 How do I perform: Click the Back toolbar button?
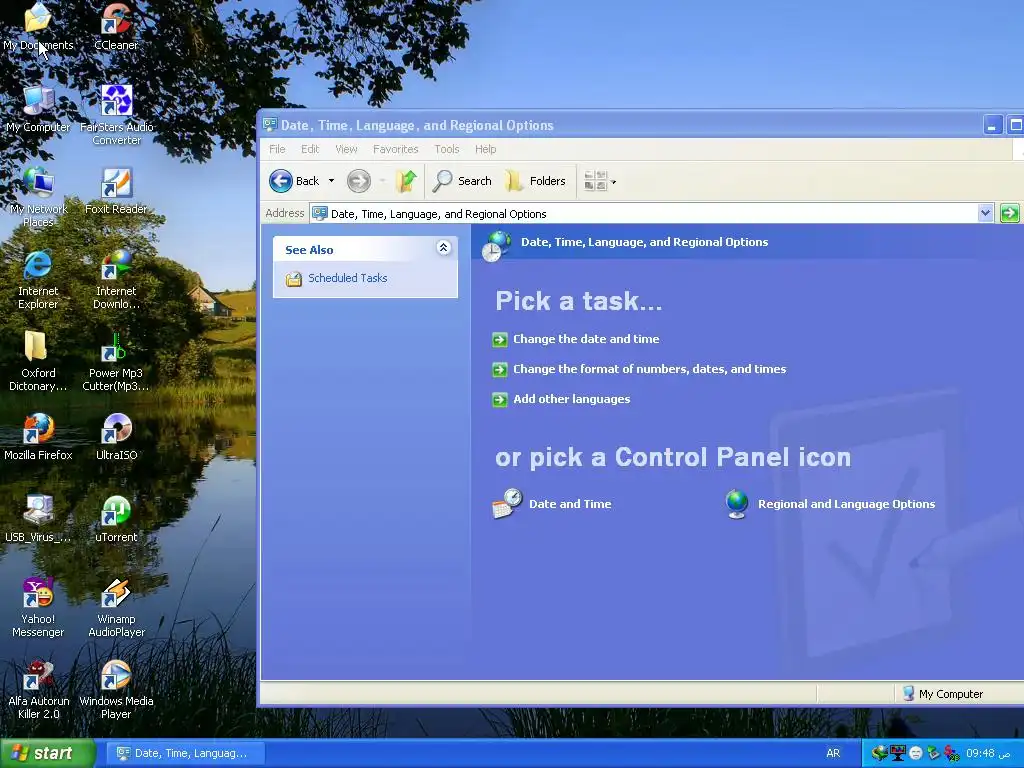point(294,181)
